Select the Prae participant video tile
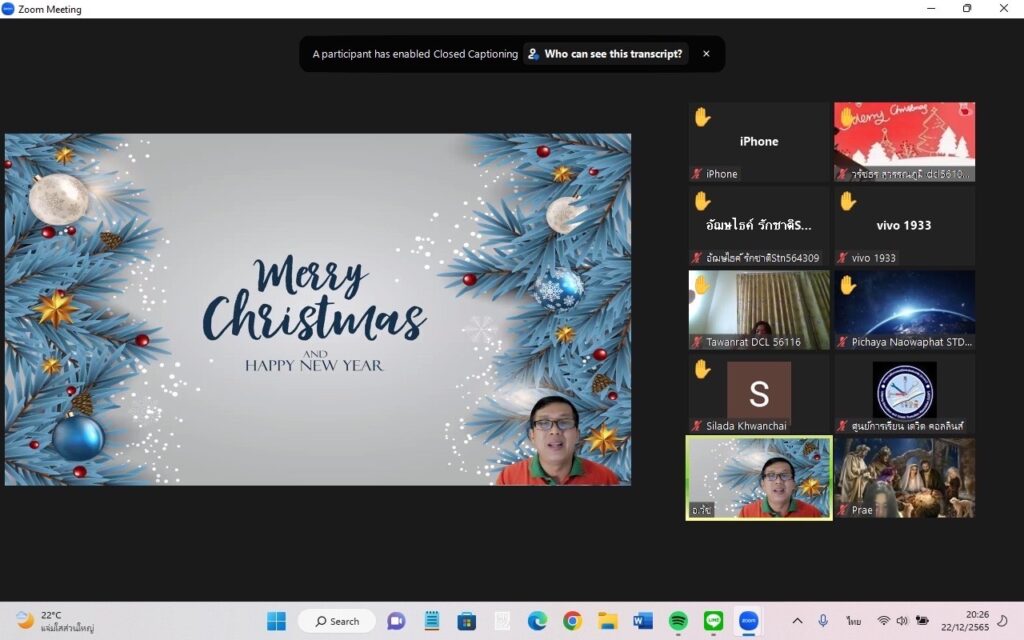The image size is (1024, 640). [904, 478]
